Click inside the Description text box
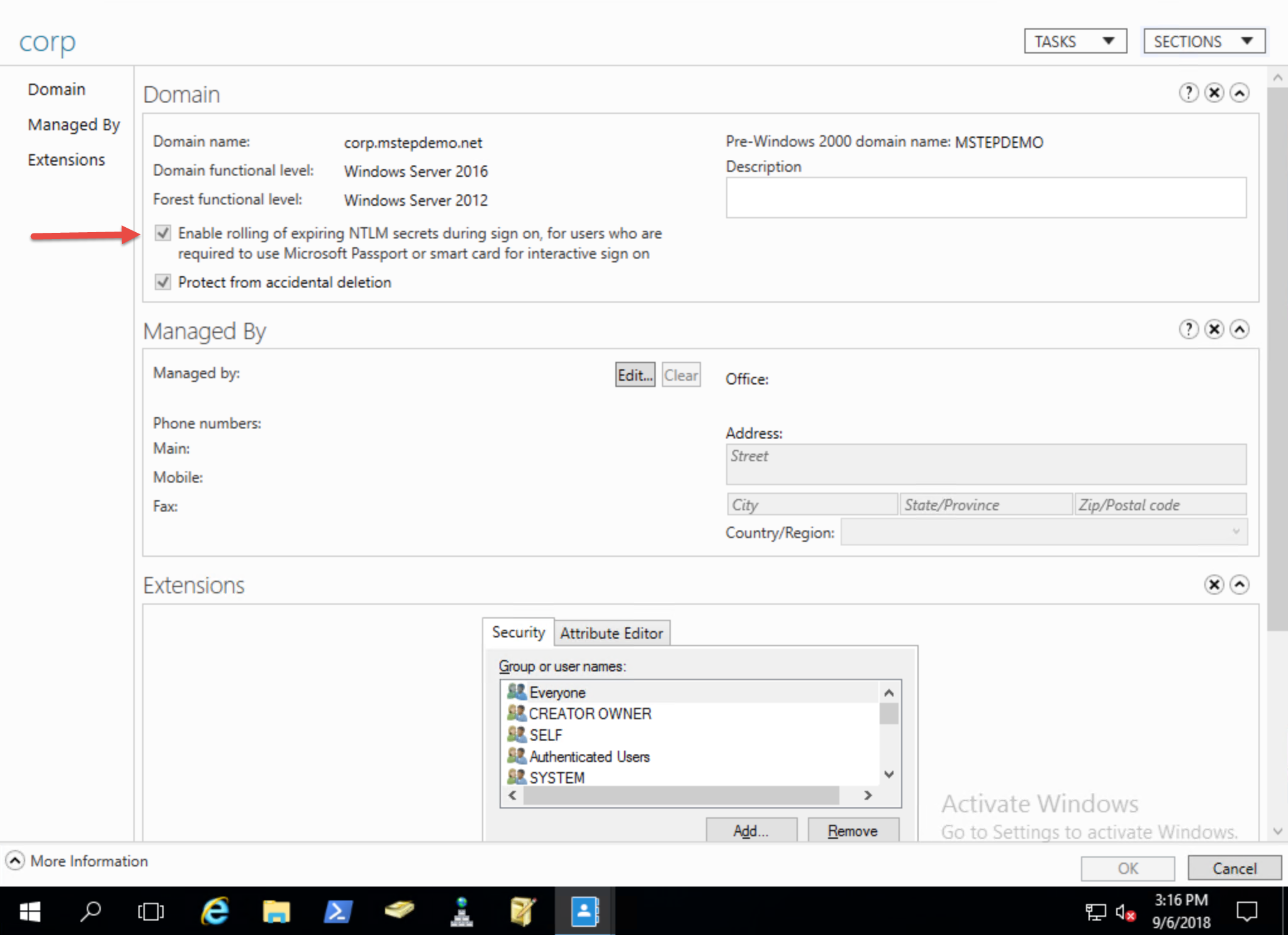Screen dimensions: 1288x935 click(x=985, y=198)
